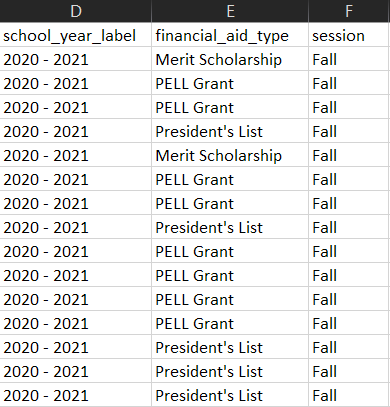Select Fall cell beside second Merit Scholarship
The image size is (390, 407).
[349, 155]
